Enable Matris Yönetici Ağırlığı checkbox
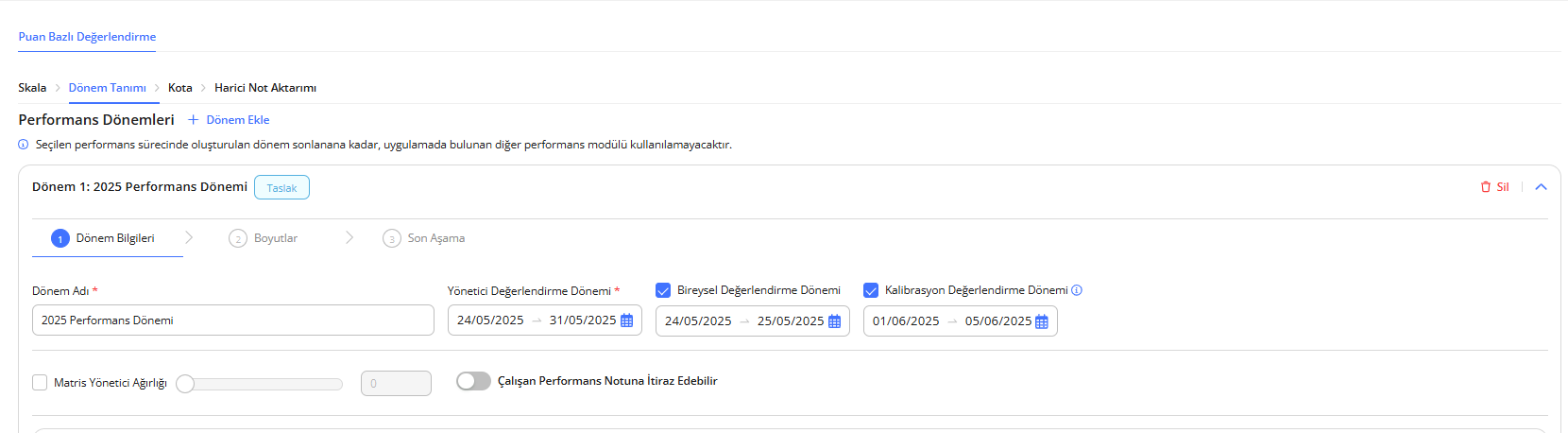 pyautogui.click(x=40, y=383)
